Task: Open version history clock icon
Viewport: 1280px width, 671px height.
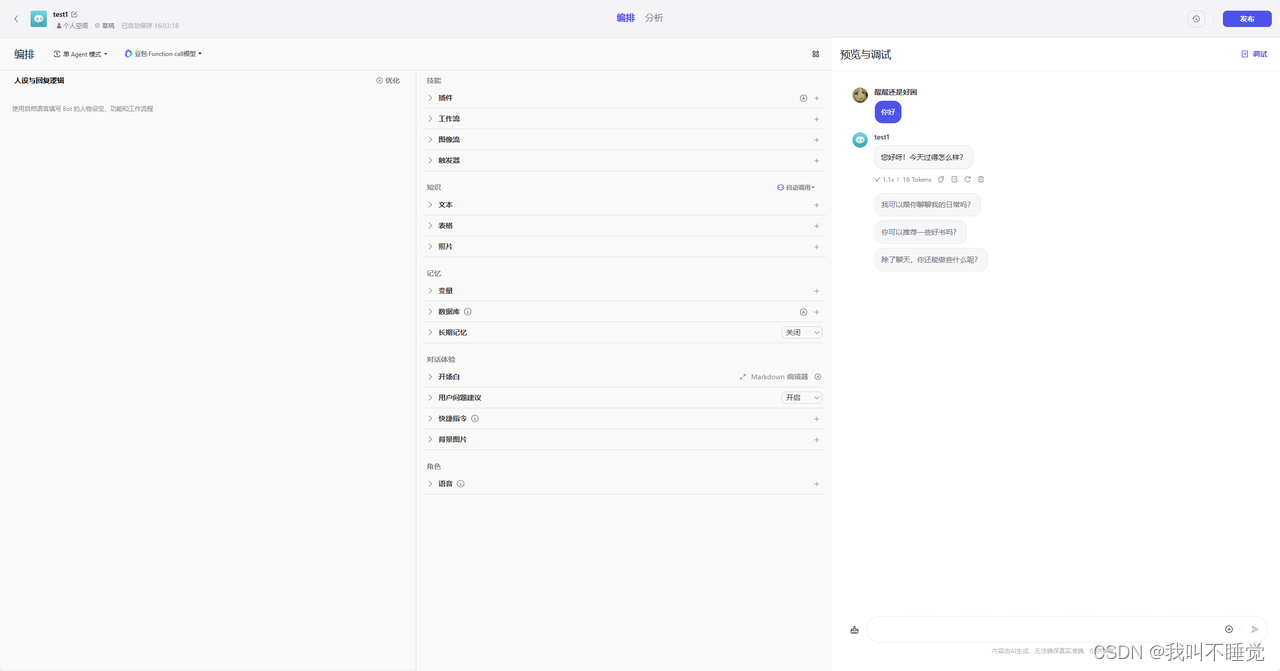Action: (1196, 19)
